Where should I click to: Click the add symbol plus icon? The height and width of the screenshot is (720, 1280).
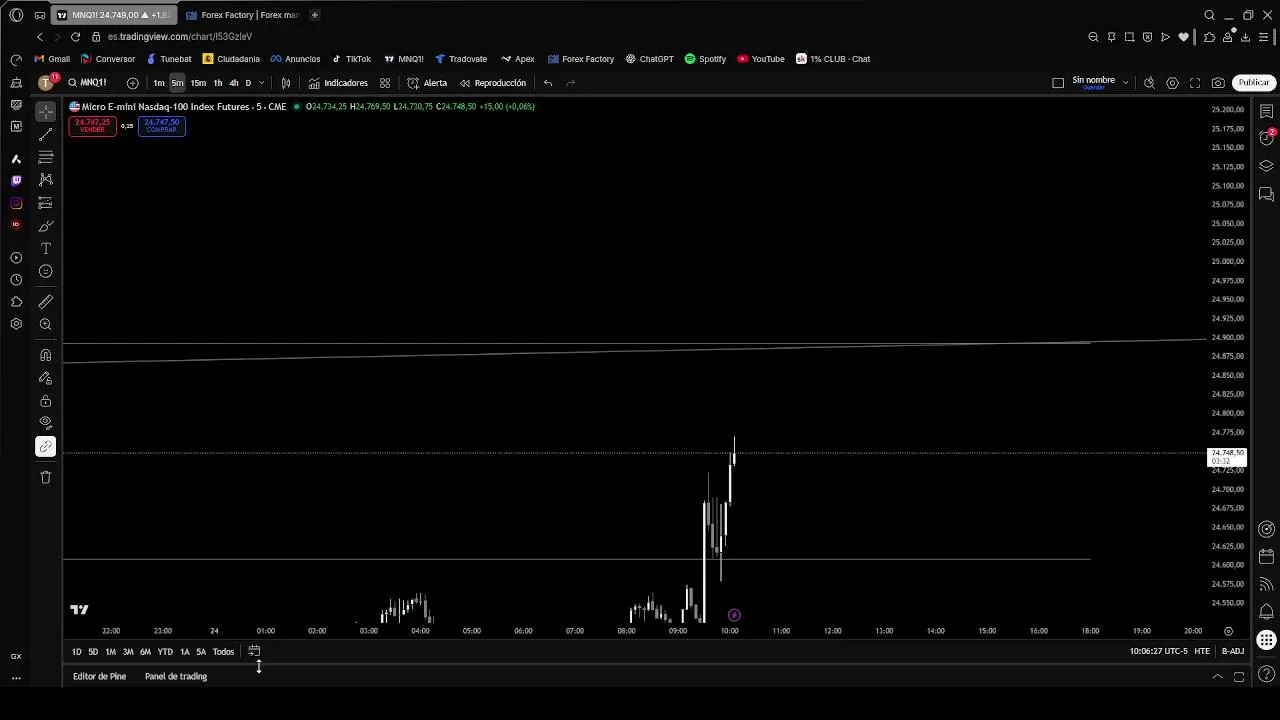[132, 83]
